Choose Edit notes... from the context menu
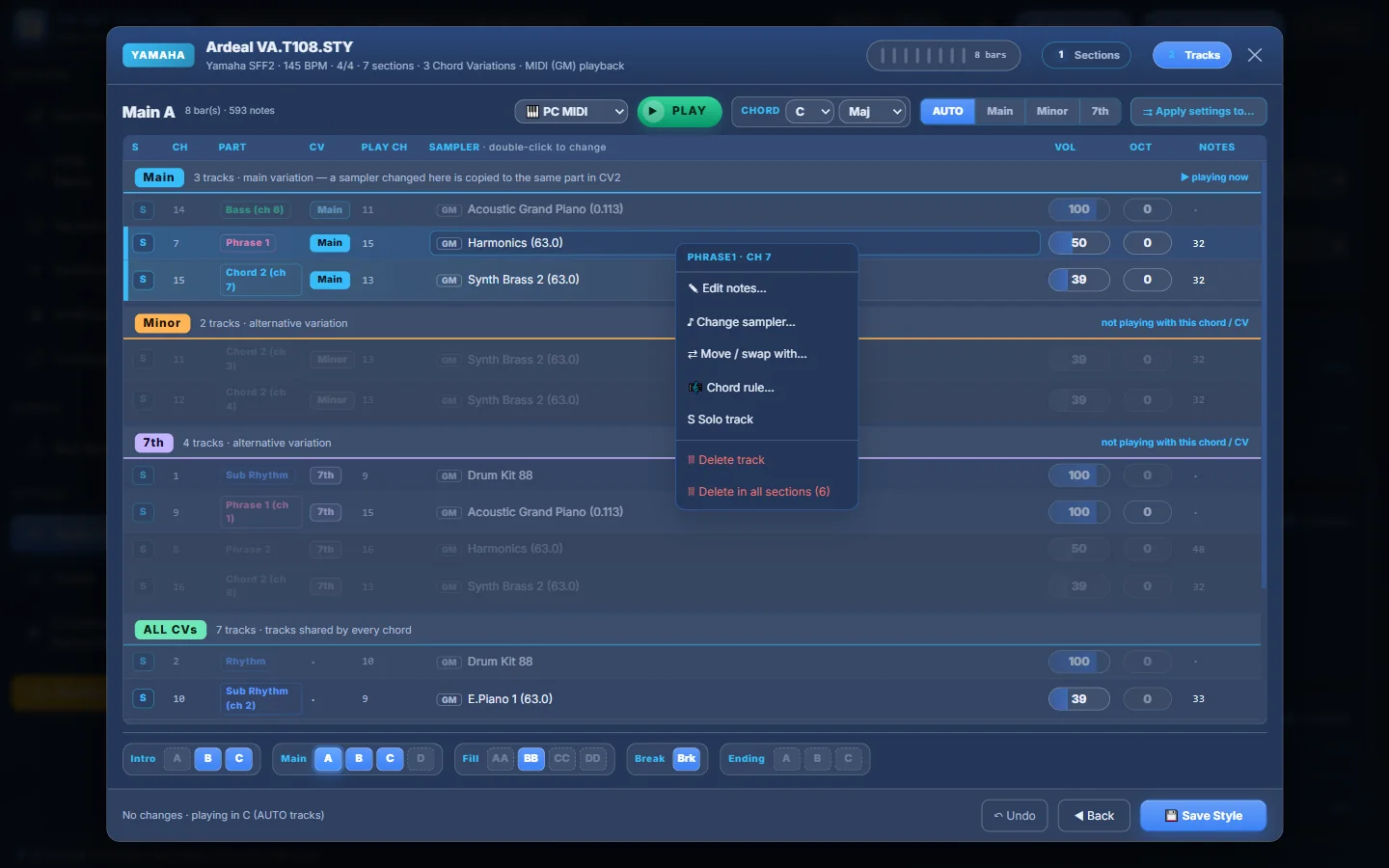1389x868 pixels. click(x=767, y=288)
